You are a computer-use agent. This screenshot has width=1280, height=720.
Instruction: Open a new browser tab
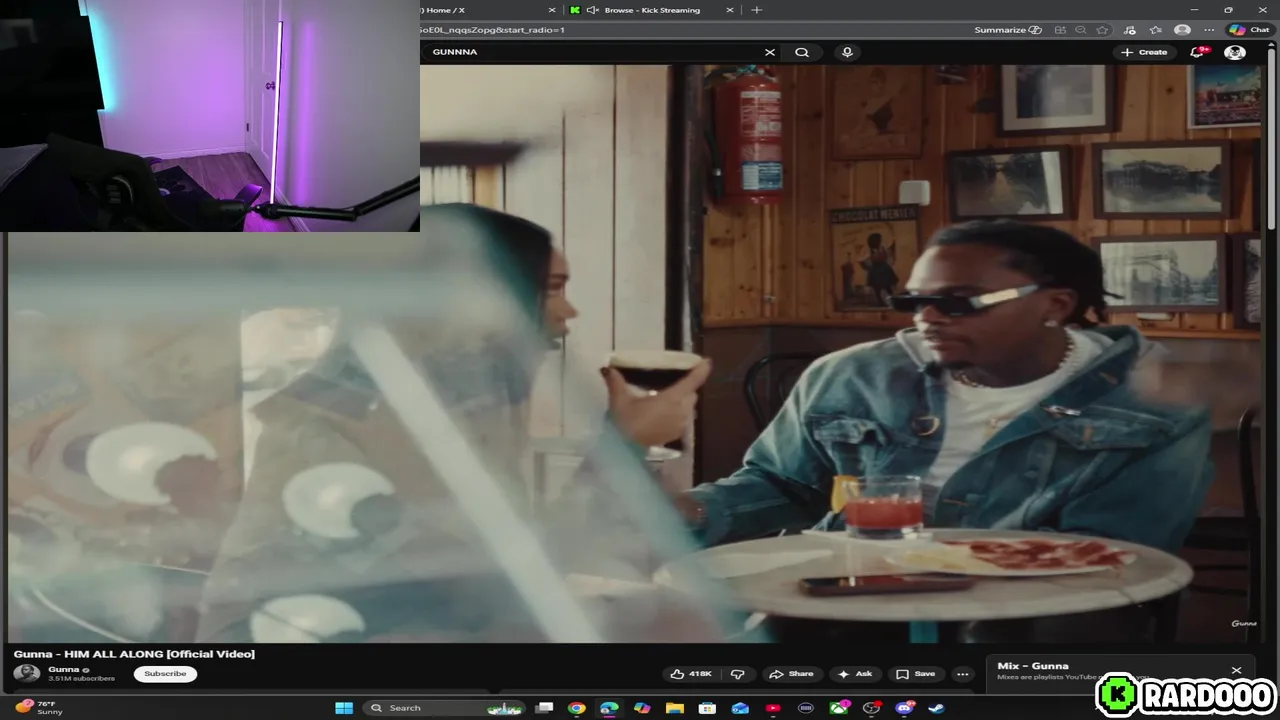[x=756, y=10]
